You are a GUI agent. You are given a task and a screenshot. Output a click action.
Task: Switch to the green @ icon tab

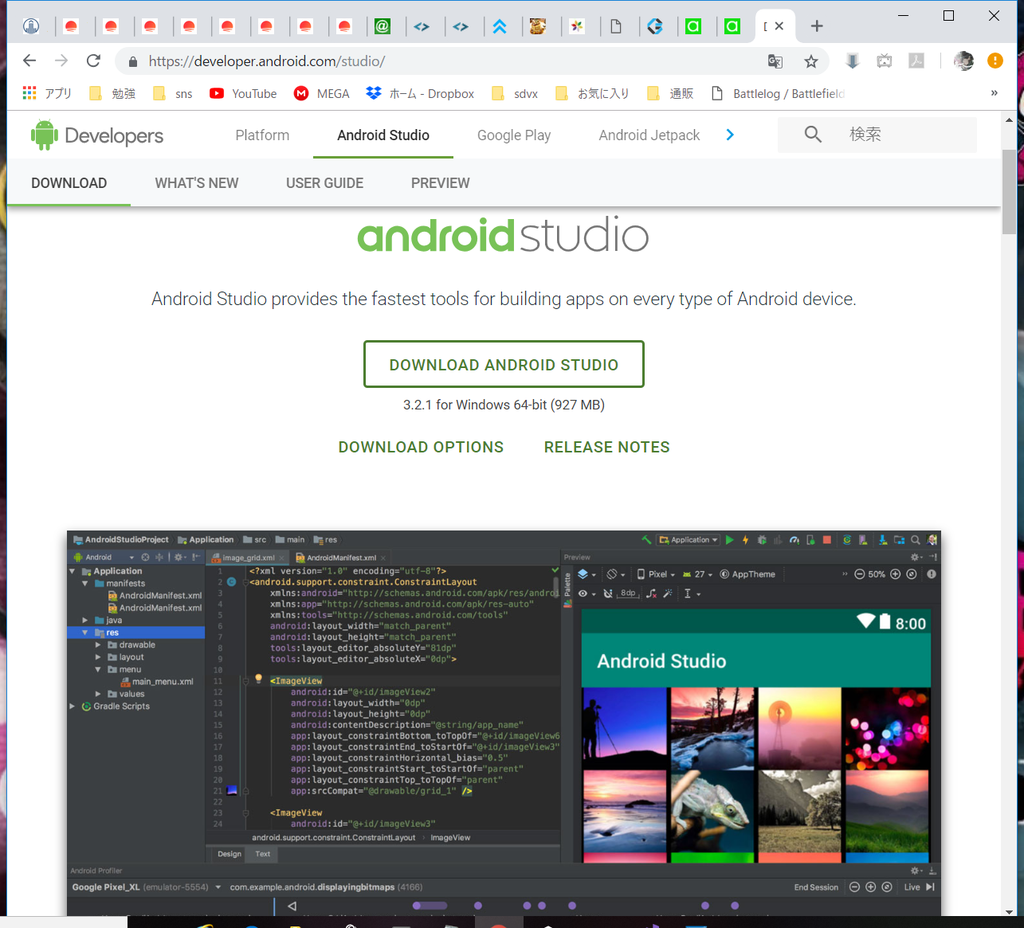(383, 26)
